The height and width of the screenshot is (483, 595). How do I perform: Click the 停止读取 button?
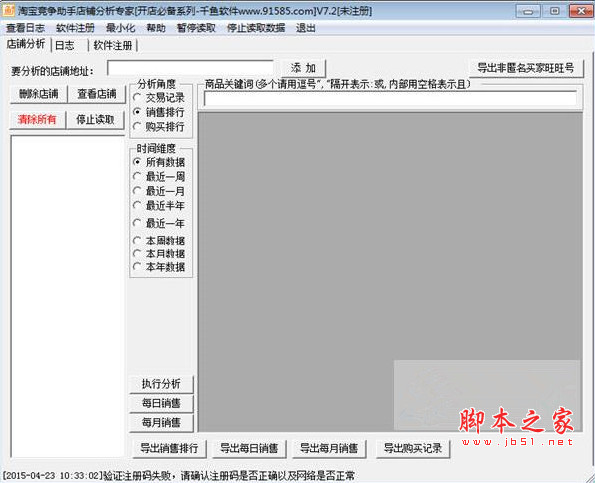(95, 120)
